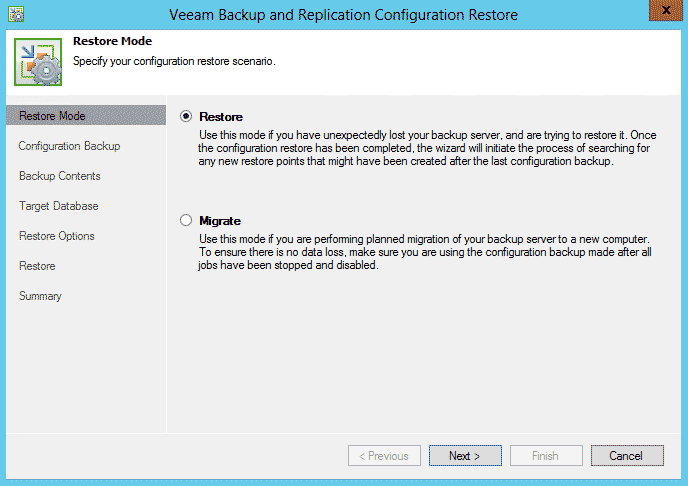
Task: Click the Migrate mode description text
Action: tap(424, 252)
